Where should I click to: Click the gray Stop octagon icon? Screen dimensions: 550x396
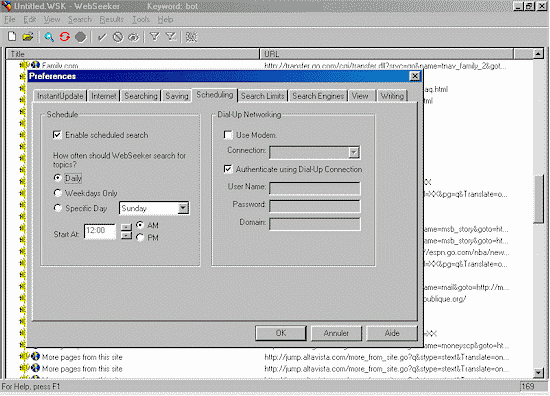click(x=80, y=37)
